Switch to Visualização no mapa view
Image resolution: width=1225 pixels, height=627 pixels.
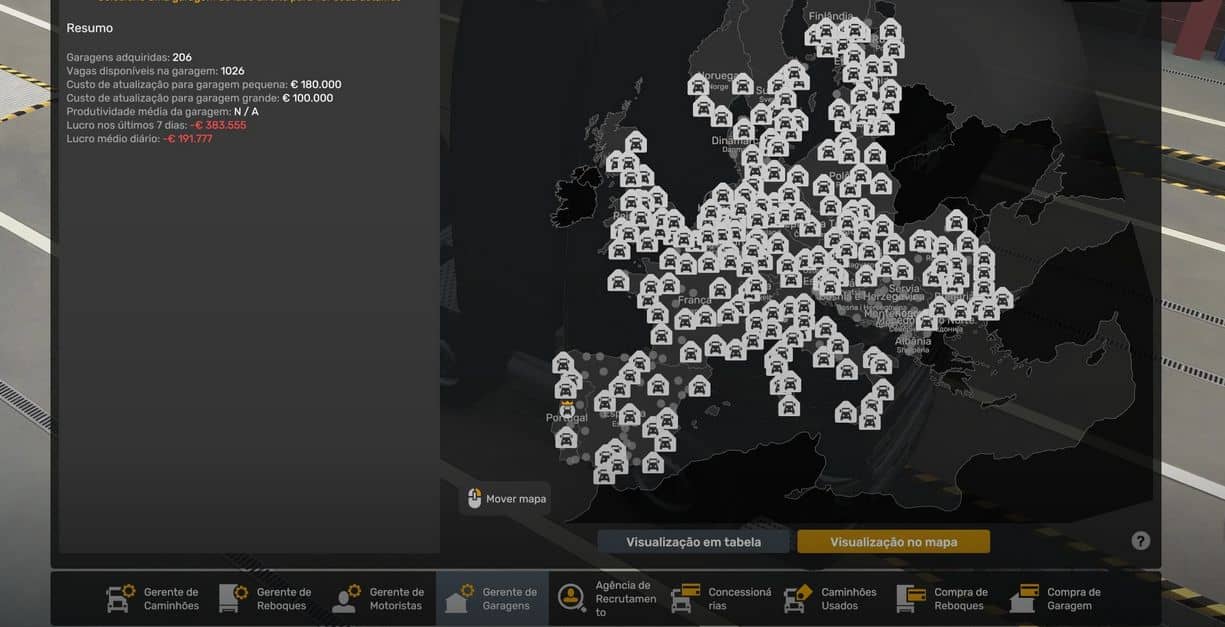point(893,542)
